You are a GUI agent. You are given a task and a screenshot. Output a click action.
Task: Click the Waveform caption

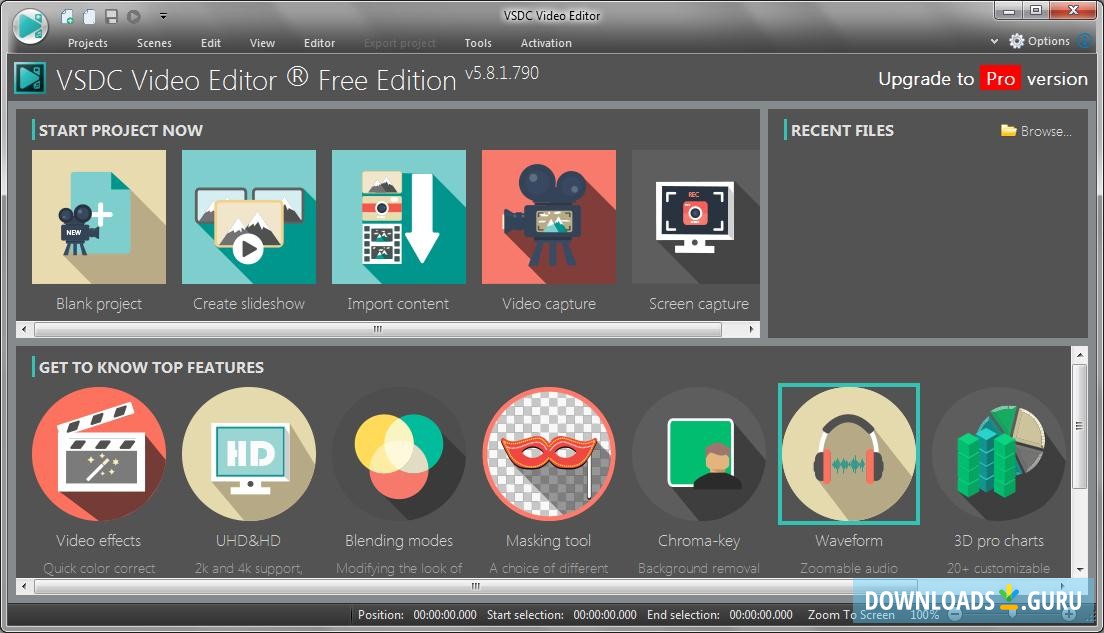click(848, 541)
